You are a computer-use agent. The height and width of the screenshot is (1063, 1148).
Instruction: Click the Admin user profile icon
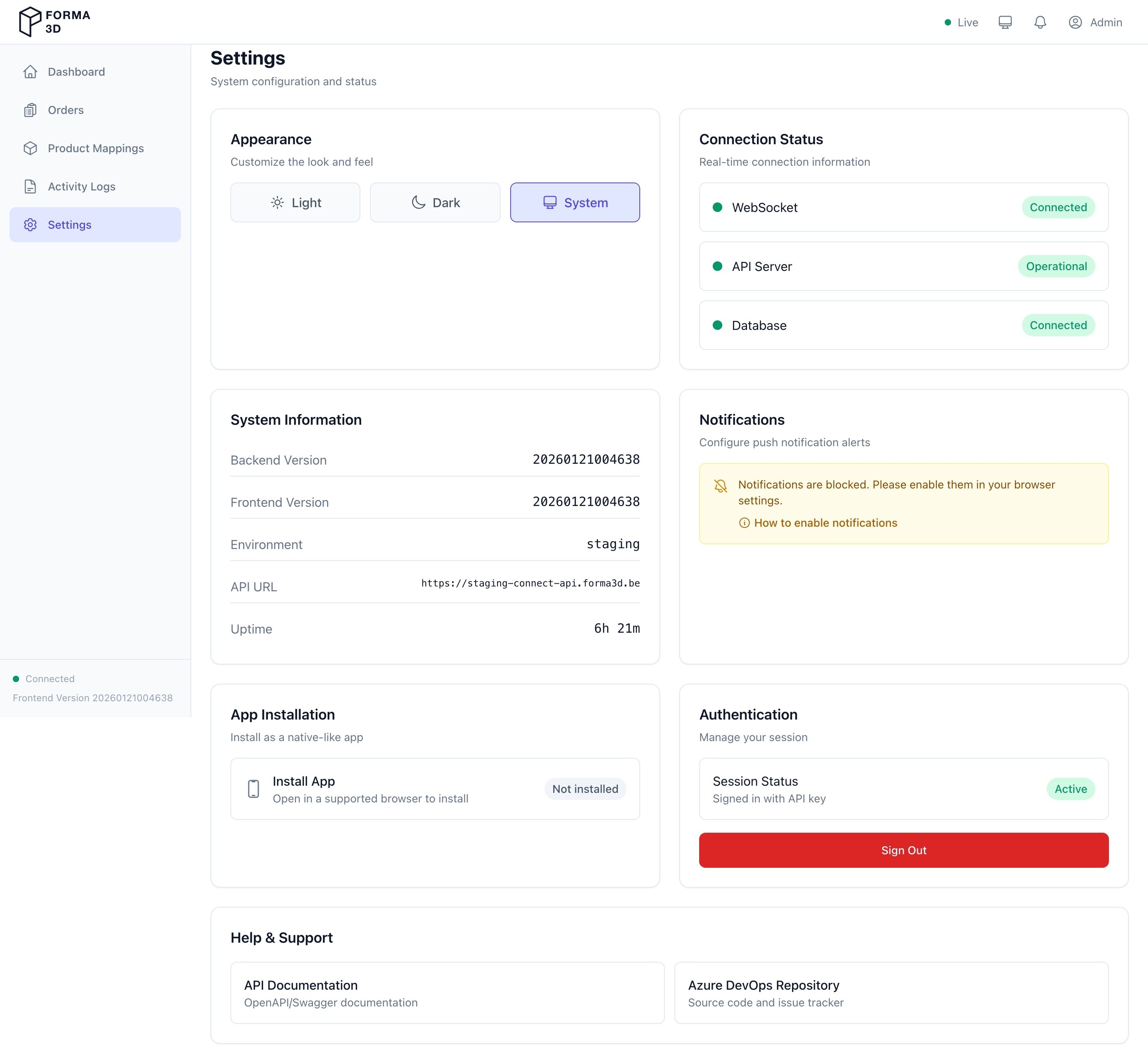[1075, 22]
